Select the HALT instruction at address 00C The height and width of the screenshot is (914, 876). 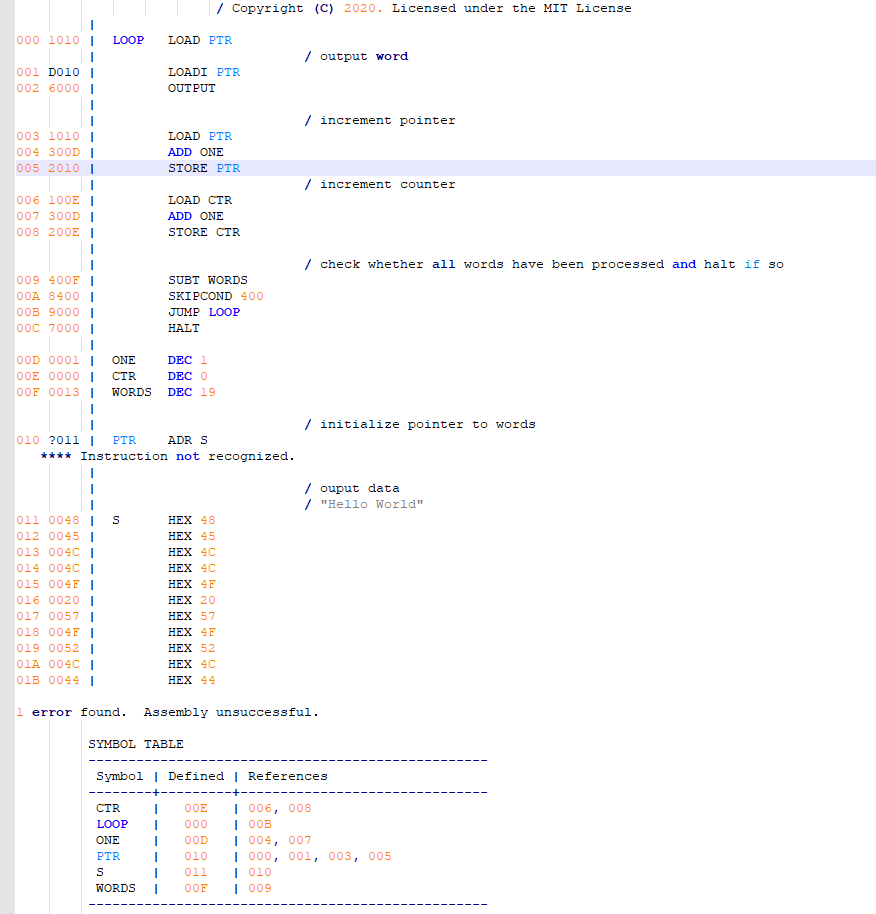183,328
